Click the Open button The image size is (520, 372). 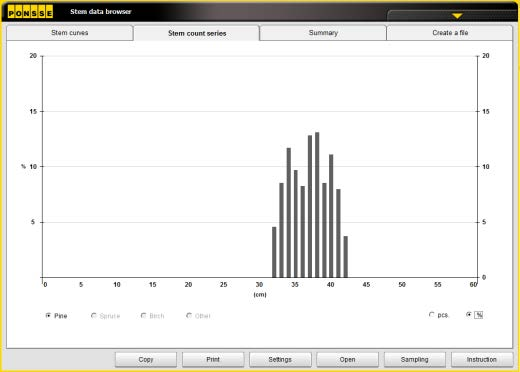347,360
